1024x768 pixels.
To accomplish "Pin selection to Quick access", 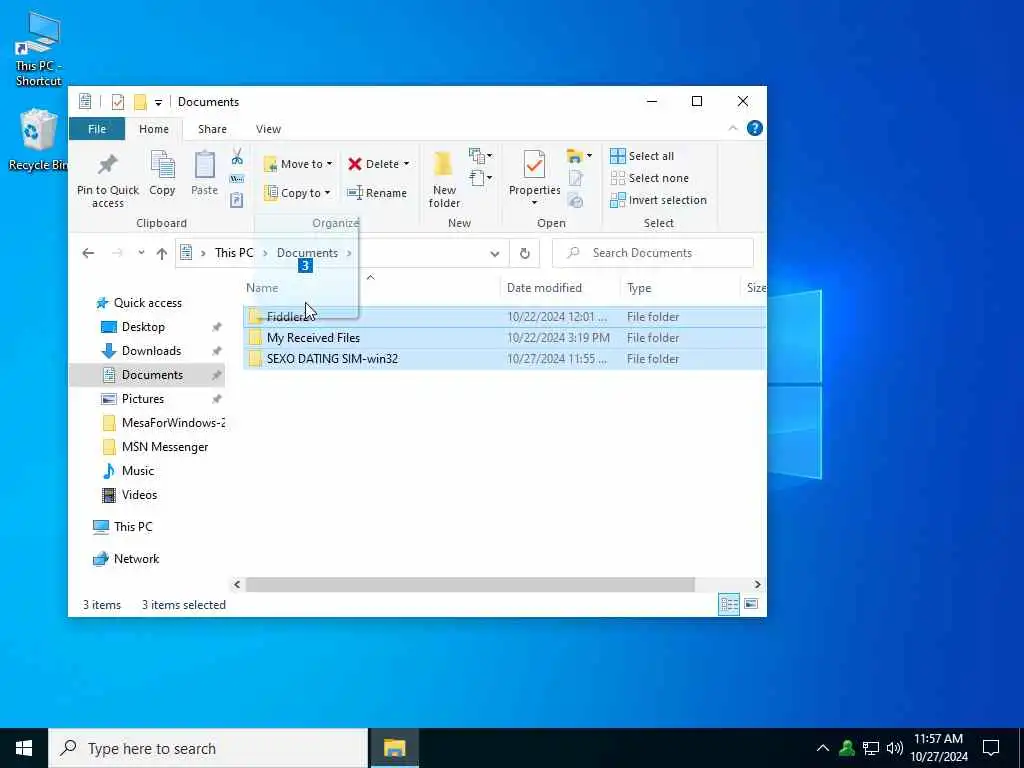I will (x=108, y=181).
